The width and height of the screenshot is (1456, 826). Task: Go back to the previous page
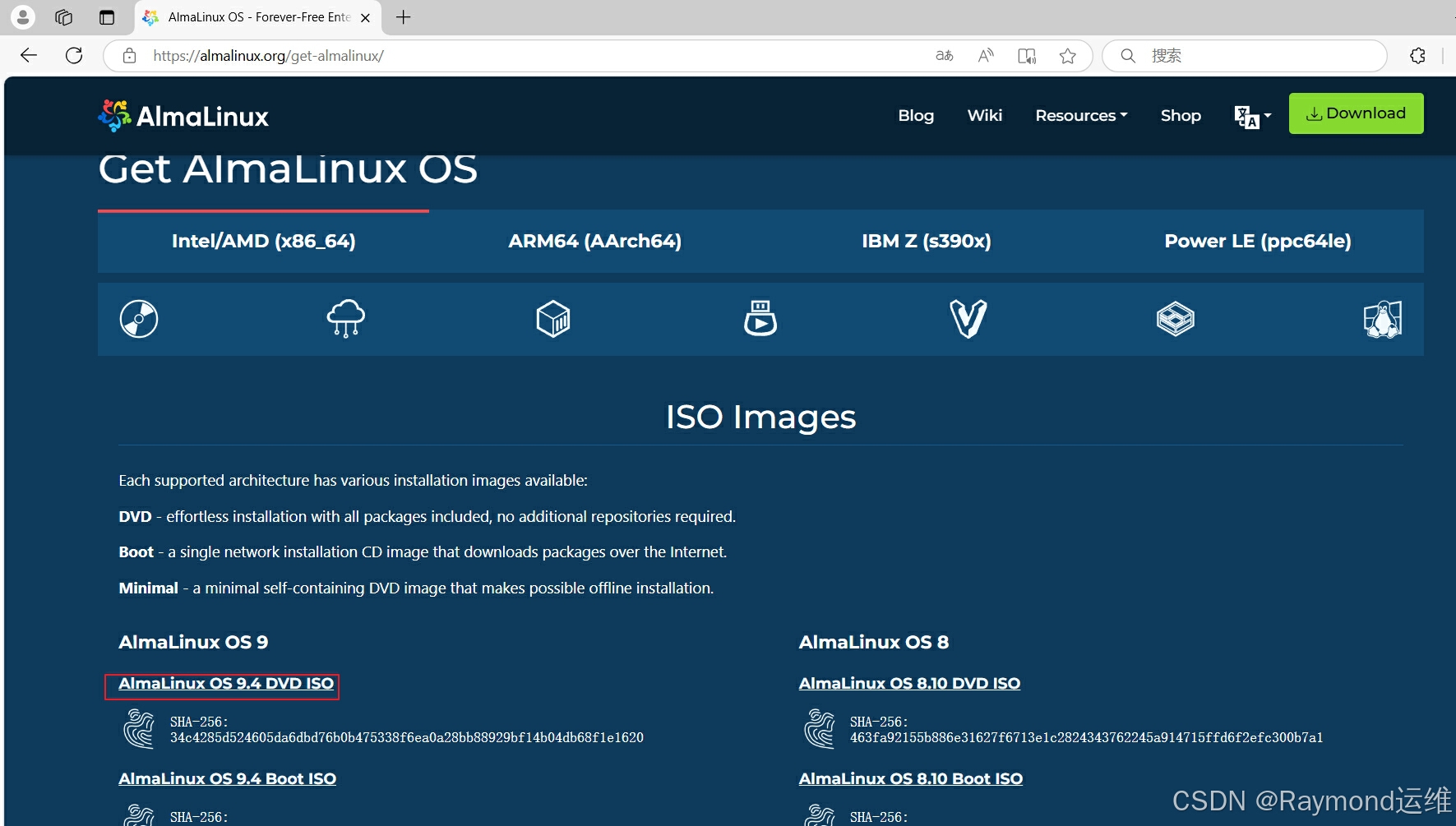click(30, 55)
